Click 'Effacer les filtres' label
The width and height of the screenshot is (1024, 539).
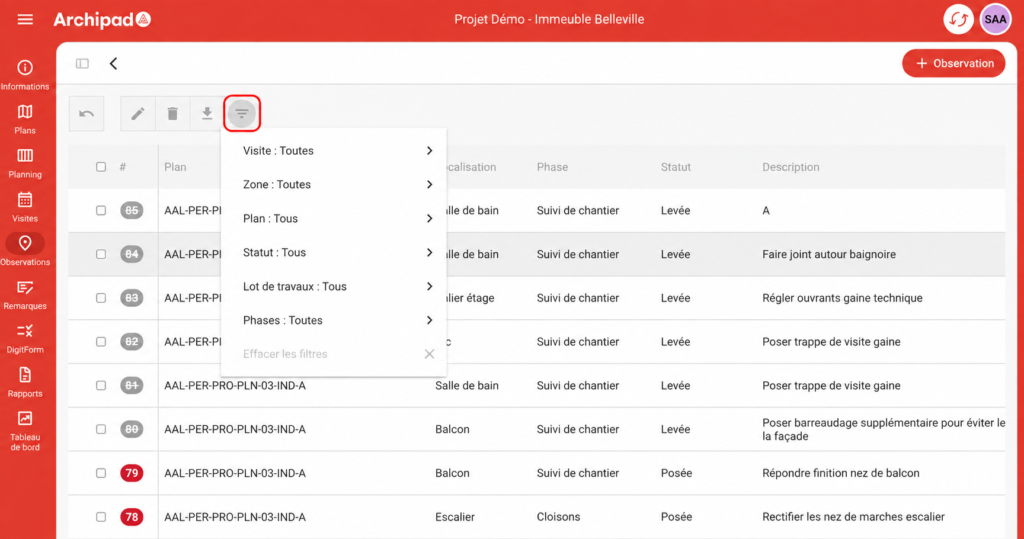pos(285,354)
